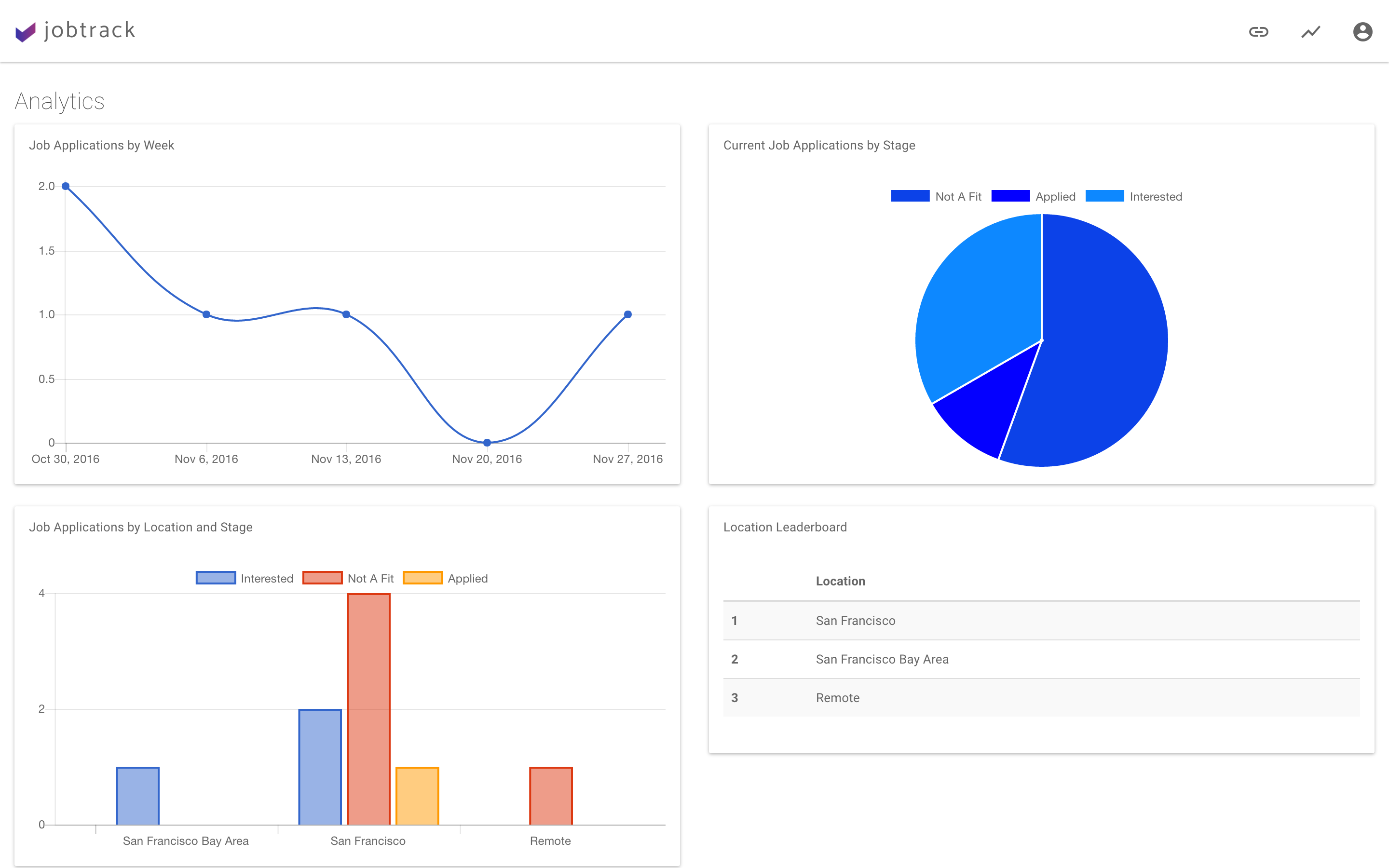This screenshot has height=868, width=1389.
Task: Open analytics trend line icon
Action: (x=1310, y=31)
